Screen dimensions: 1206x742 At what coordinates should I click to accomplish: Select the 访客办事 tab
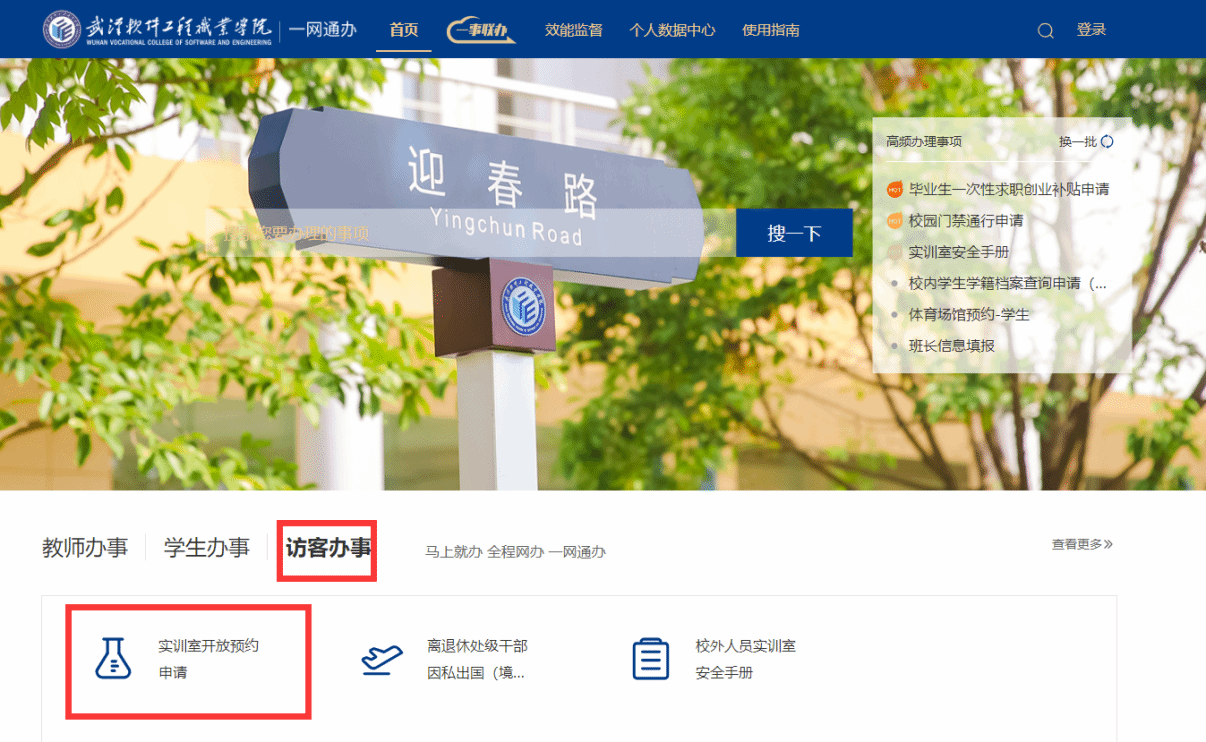[x=328, y=548]
